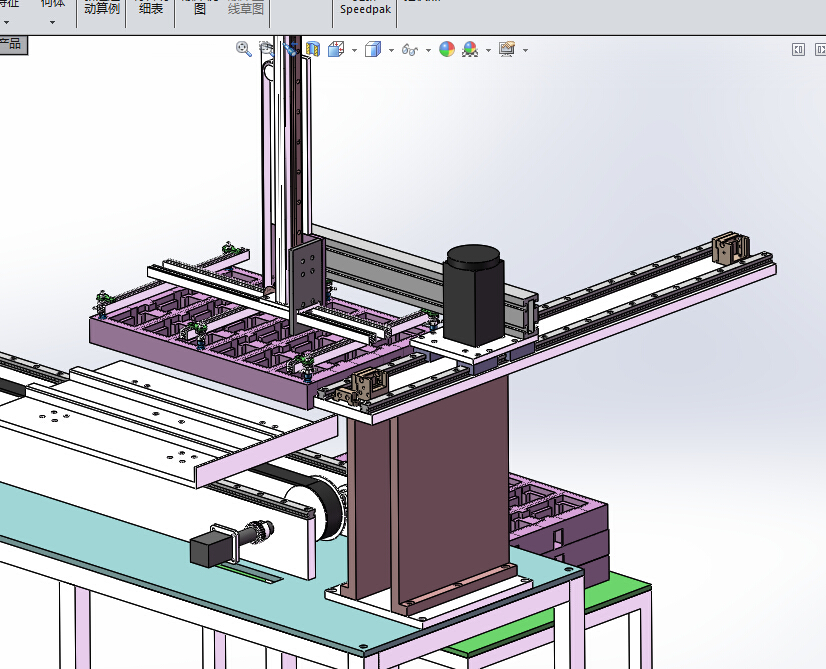
Task: Select the black cylindrical motor in model
Action: (x=474, y=294)
